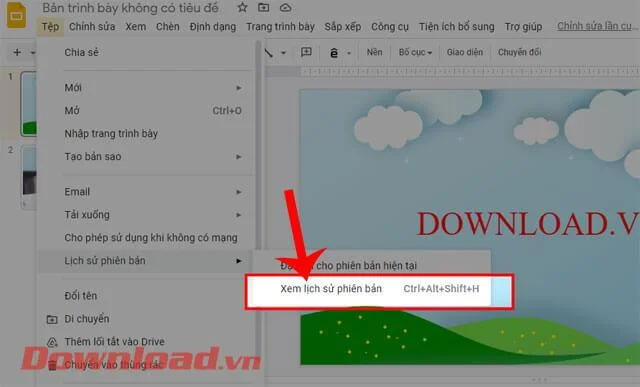Click the cloud save status icon
This screenshot has width=640, height=387.
point(285,7)
